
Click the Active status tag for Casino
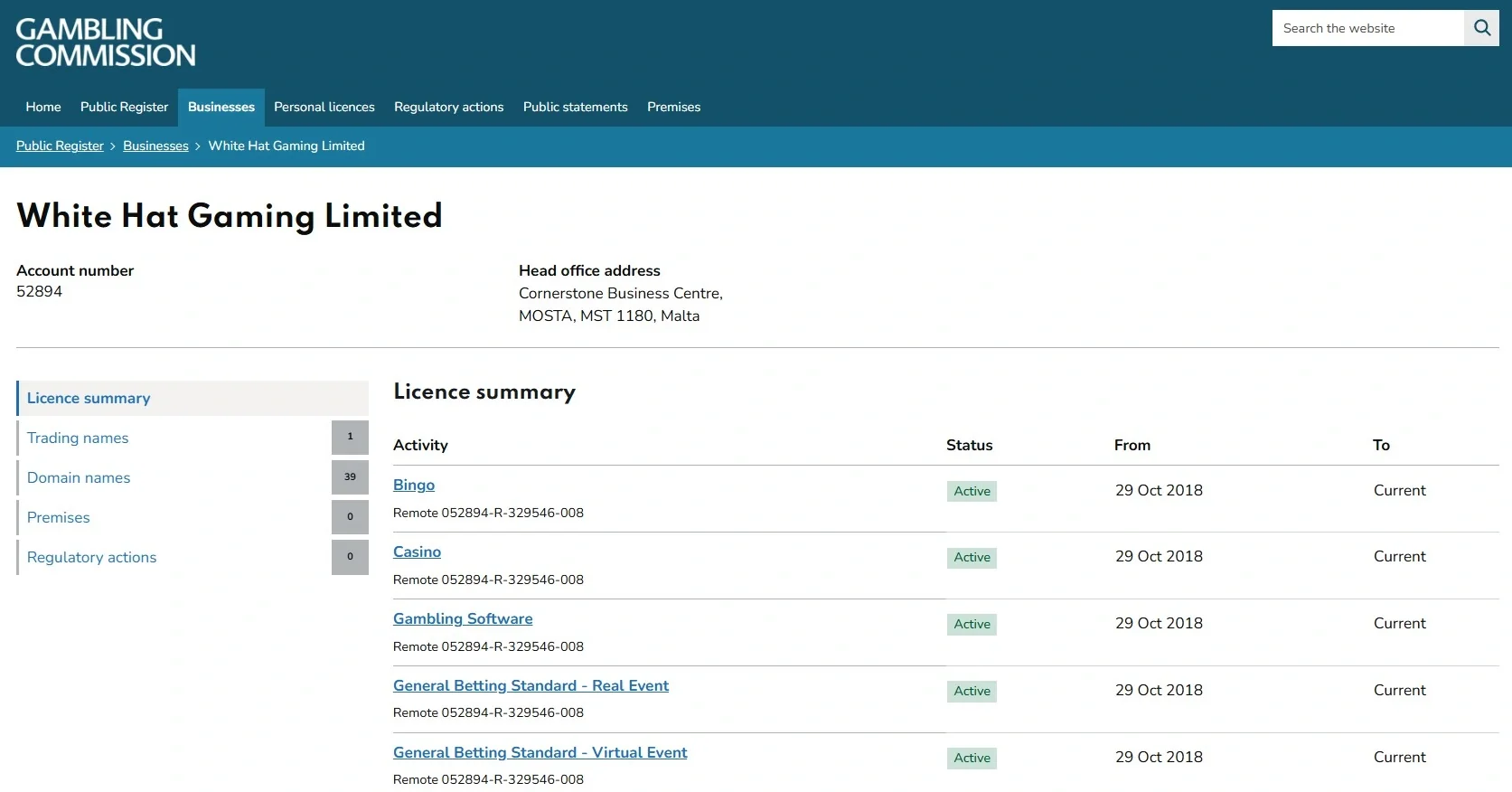972,557
